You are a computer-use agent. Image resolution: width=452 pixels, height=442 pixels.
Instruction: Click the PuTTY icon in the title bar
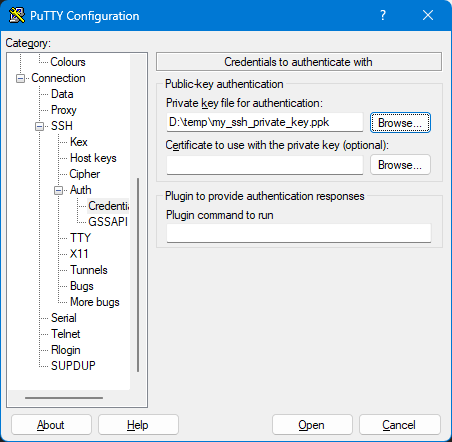17,15
